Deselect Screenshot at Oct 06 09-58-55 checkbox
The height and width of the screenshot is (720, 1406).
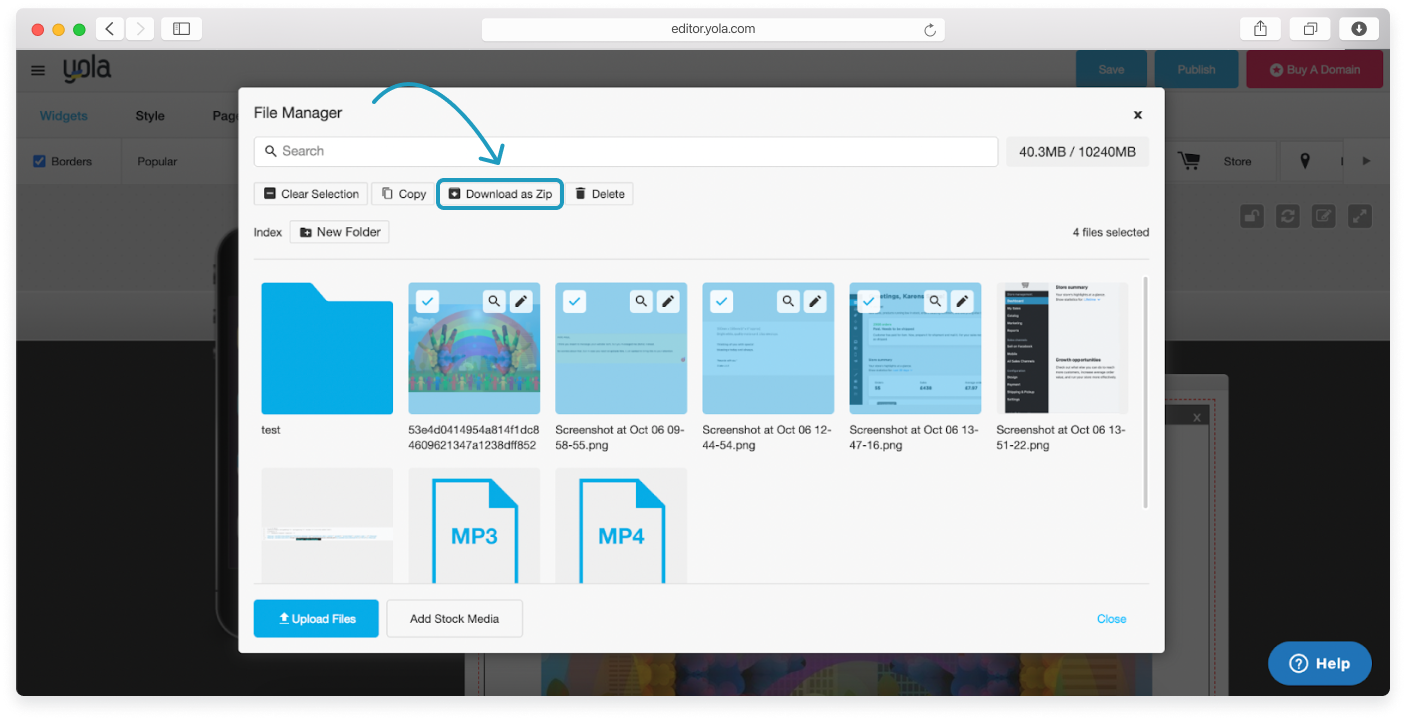(x=574, y=301)
